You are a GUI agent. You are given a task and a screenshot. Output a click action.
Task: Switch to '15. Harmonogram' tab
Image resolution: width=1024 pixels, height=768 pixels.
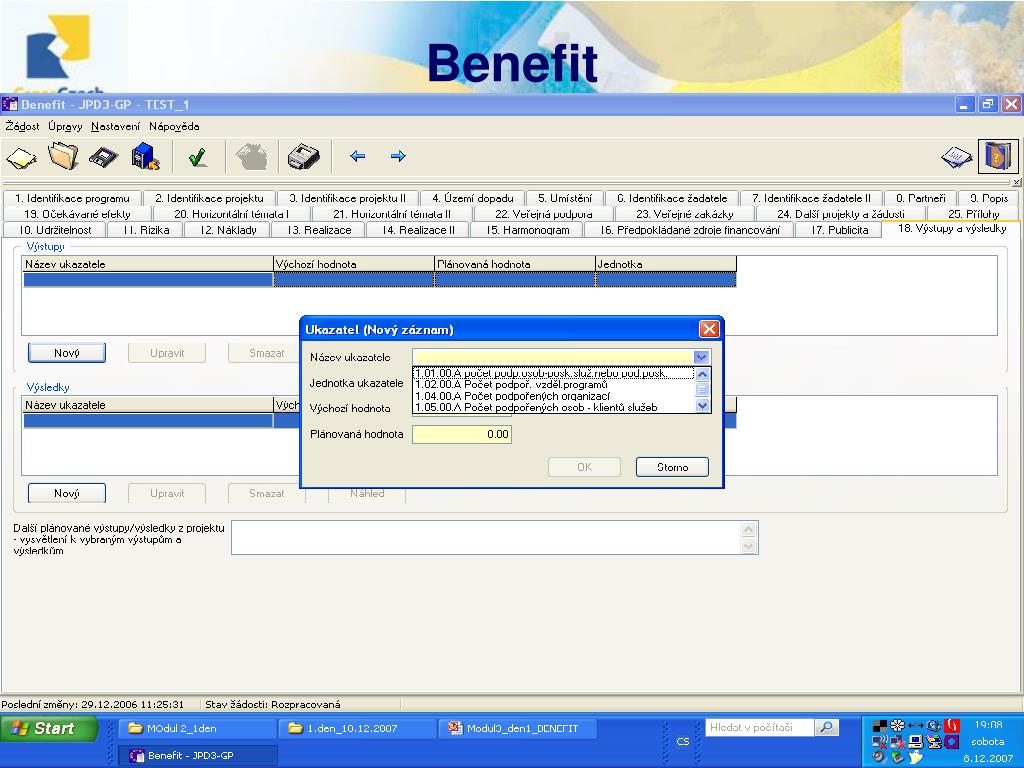point(528,230)
